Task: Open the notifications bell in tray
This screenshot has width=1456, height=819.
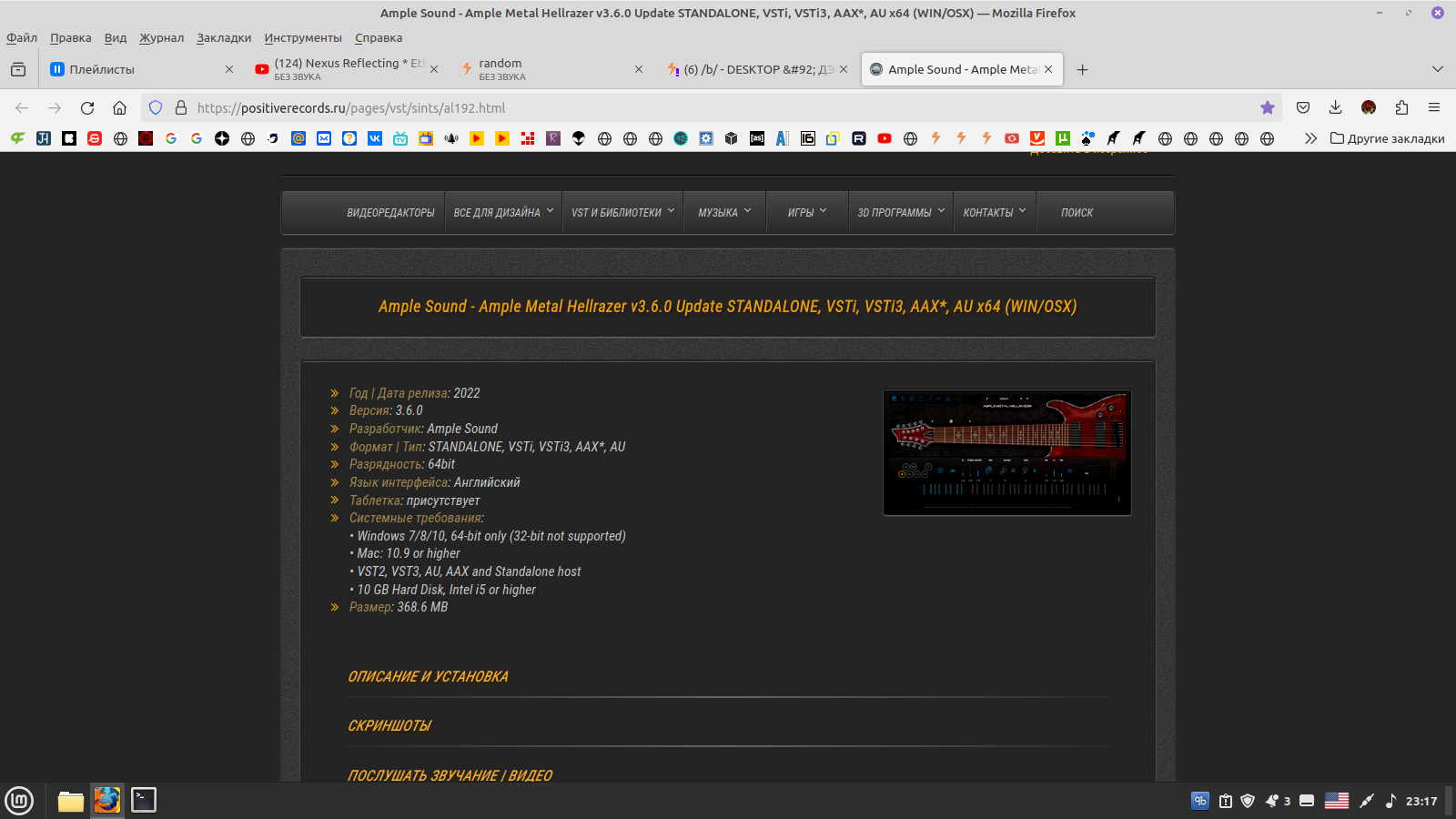Action: point(1272,801)
